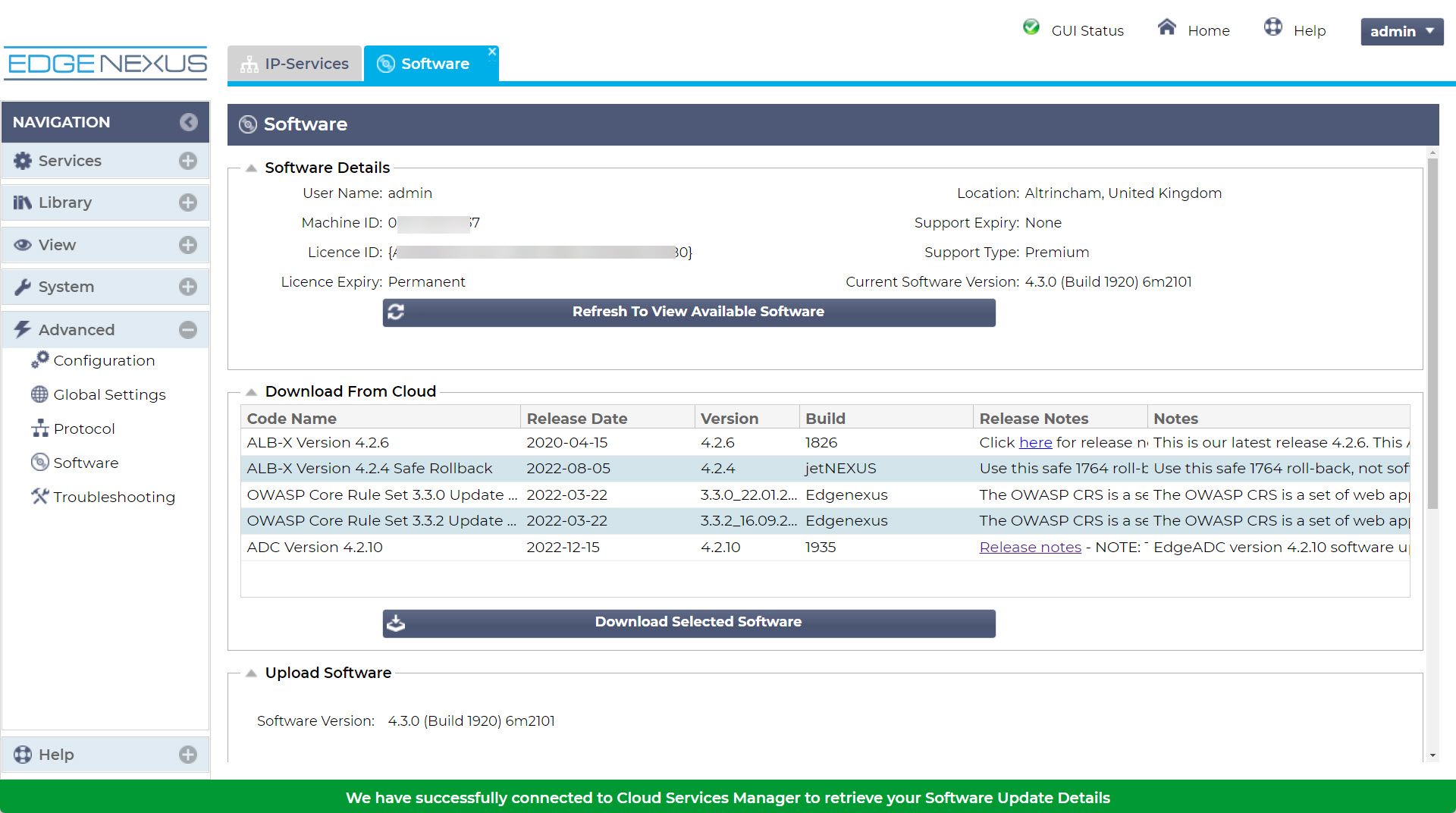
Task: Open the 'Release notes' link for 4.2.10
Action: 1030,547
